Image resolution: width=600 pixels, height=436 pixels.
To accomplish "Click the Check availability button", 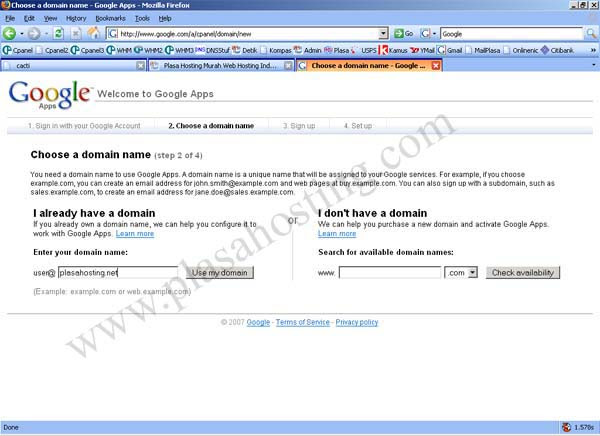I will point(523,273).
